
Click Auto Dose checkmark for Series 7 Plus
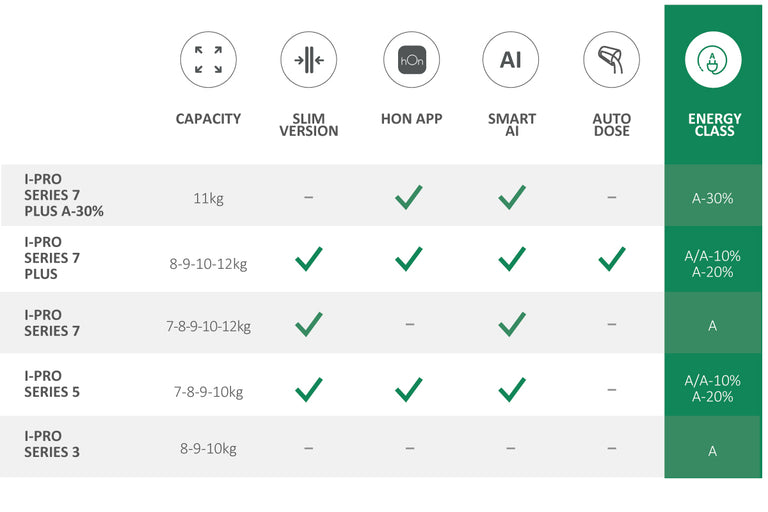tap(611, 259)
